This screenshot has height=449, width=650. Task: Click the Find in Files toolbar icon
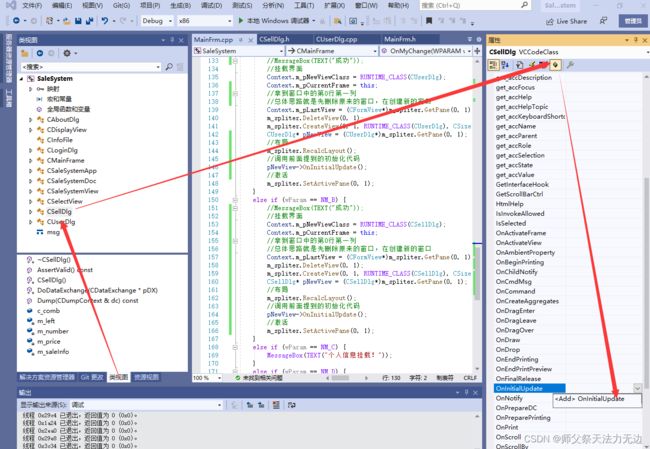point(337,21)
